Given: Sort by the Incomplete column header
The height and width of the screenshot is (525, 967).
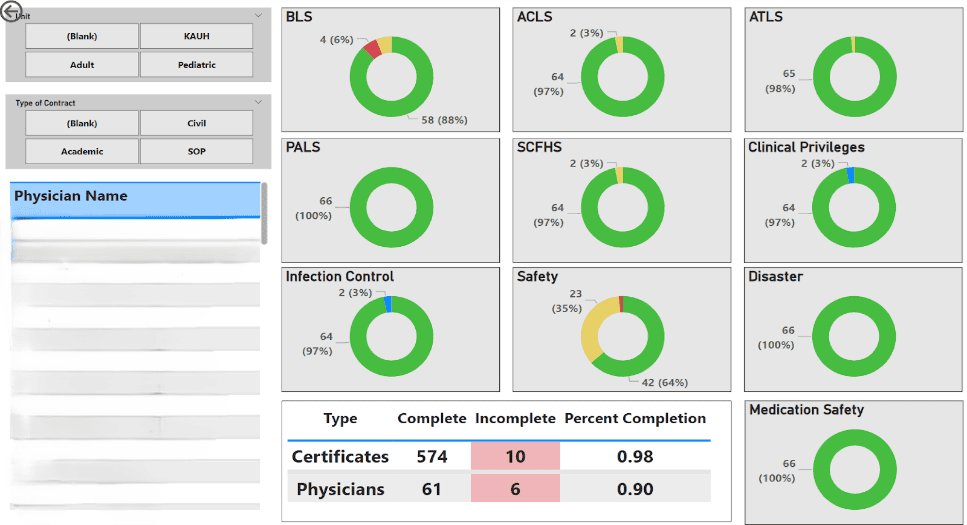Looking at the screenshot, I should click(x=516, y=418).
